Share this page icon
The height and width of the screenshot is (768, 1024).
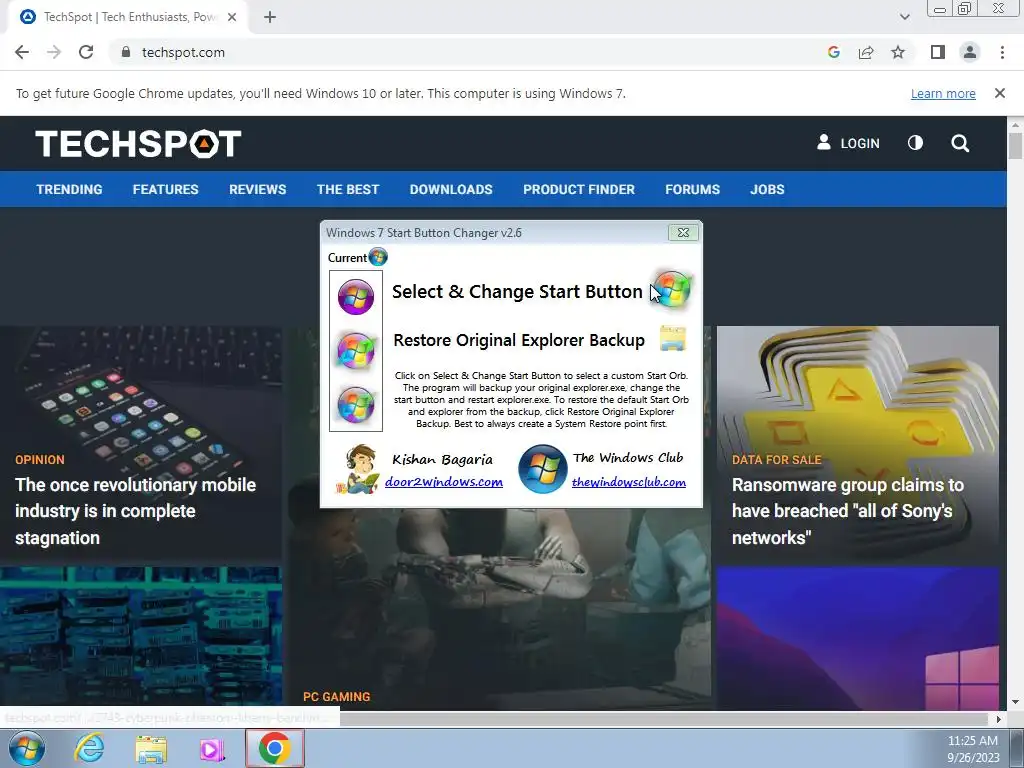pyautogui.click(x=866, y=52)
